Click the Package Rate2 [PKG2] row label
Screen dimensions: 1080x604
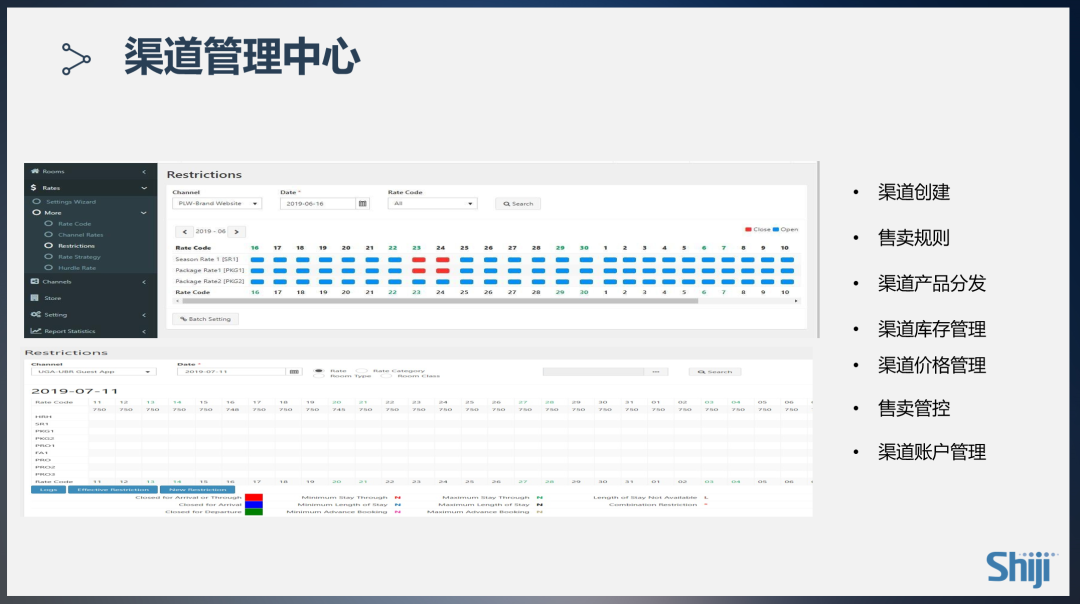point(209,281)
